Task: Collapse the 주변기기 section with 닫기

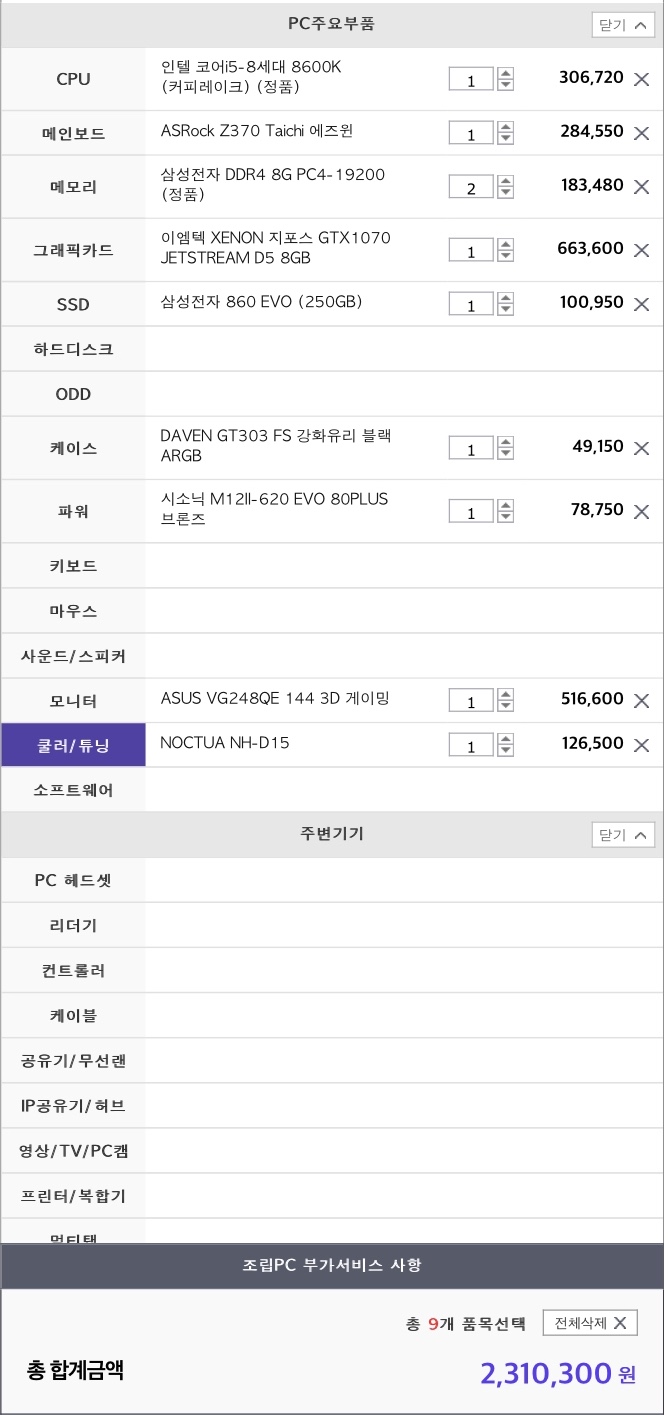Action: coord(623,835)
